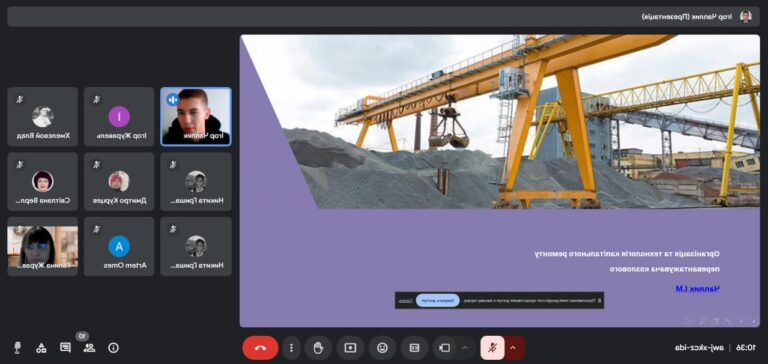This screenshot has height=364, width=768.
Task: Click the clock showing 10:36
Action: click(x=745, y=347)
